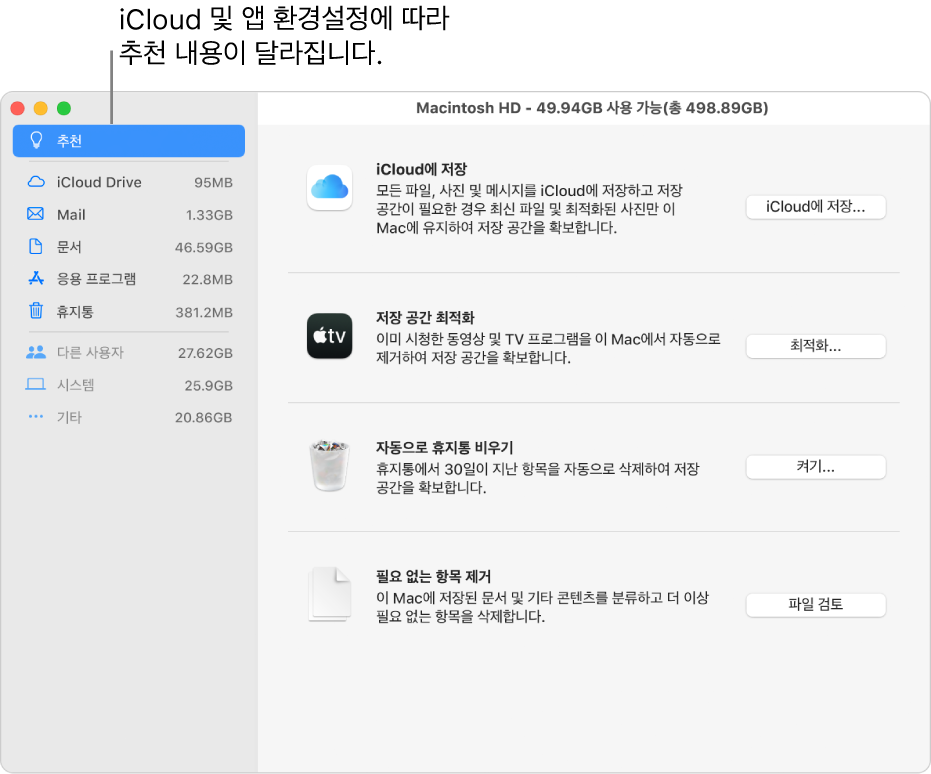Click the Mail envelope icon in sidebar
The width and height of the screenshot is (931, 774).
(36, 214)
